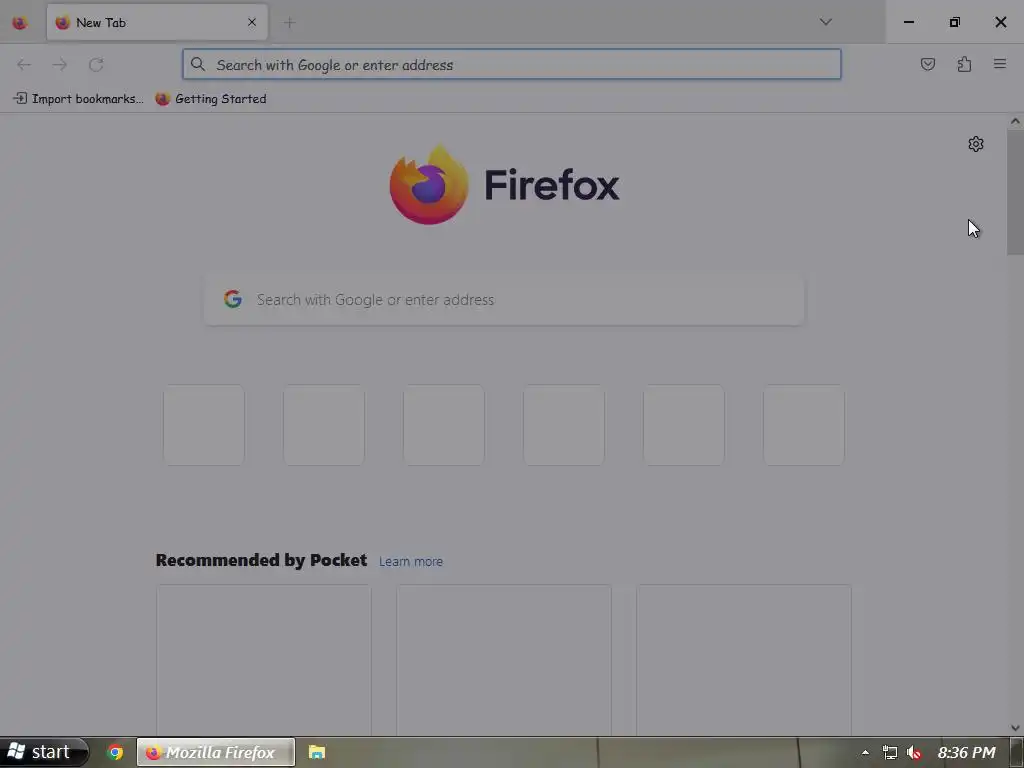Launch Chrome from the taskbar
Screen dimensions: 1024x768
[116, 752]
